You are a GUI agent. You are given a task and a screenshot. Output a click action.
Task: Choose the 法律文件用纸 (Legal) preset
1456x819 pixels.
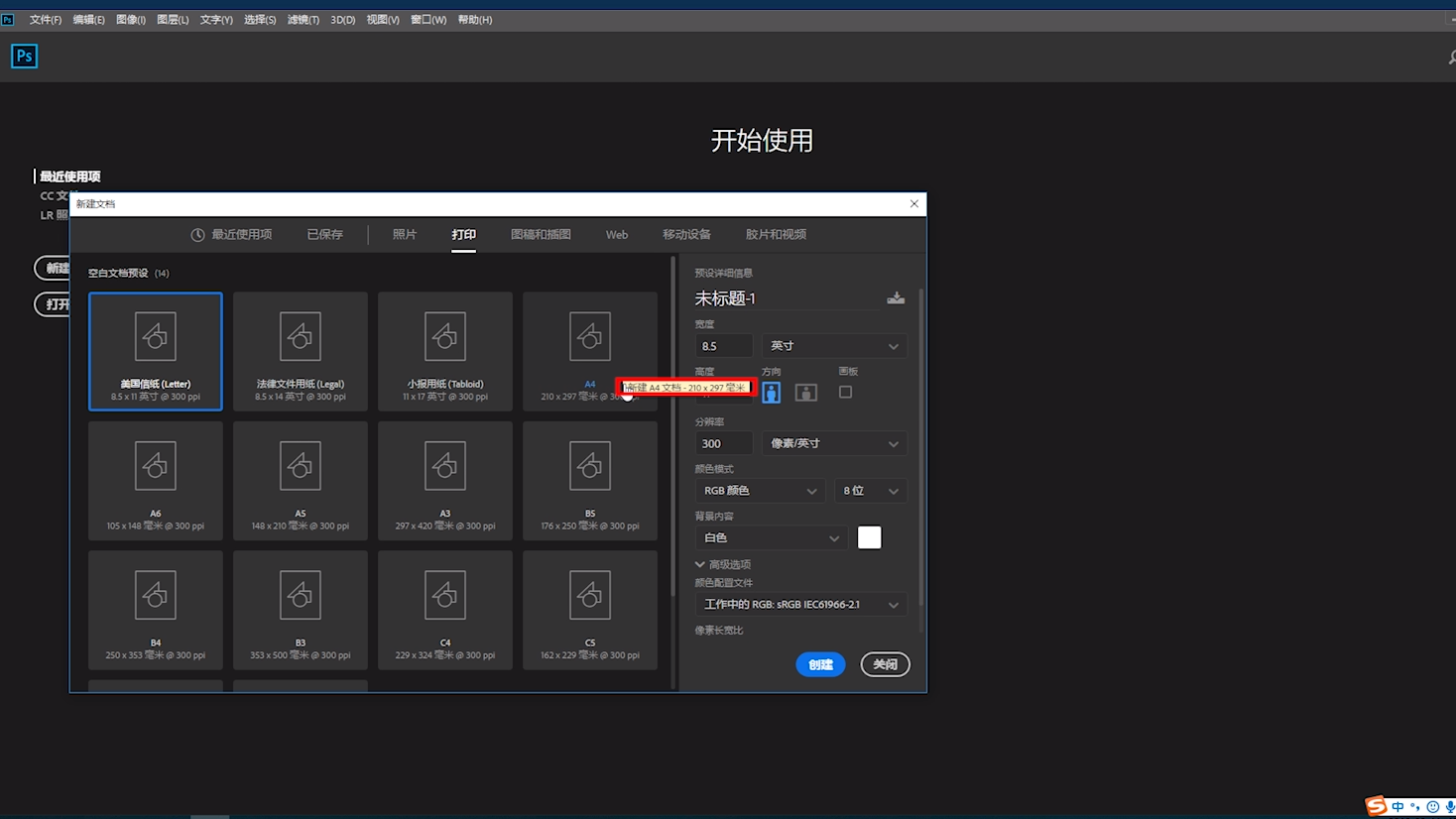pyautogui.click(x=301, y=351)
